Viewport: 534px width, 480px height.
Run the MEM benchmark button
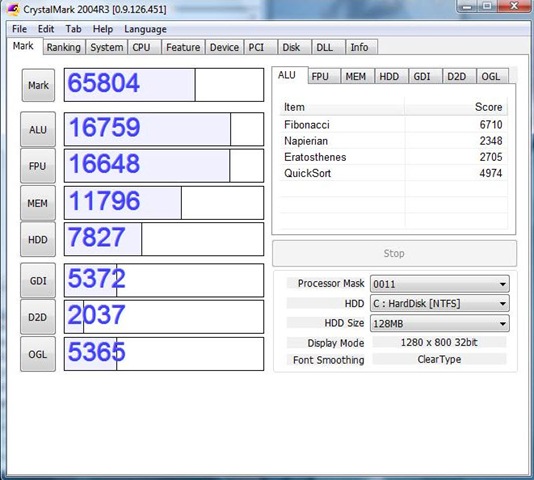(38, 203)
